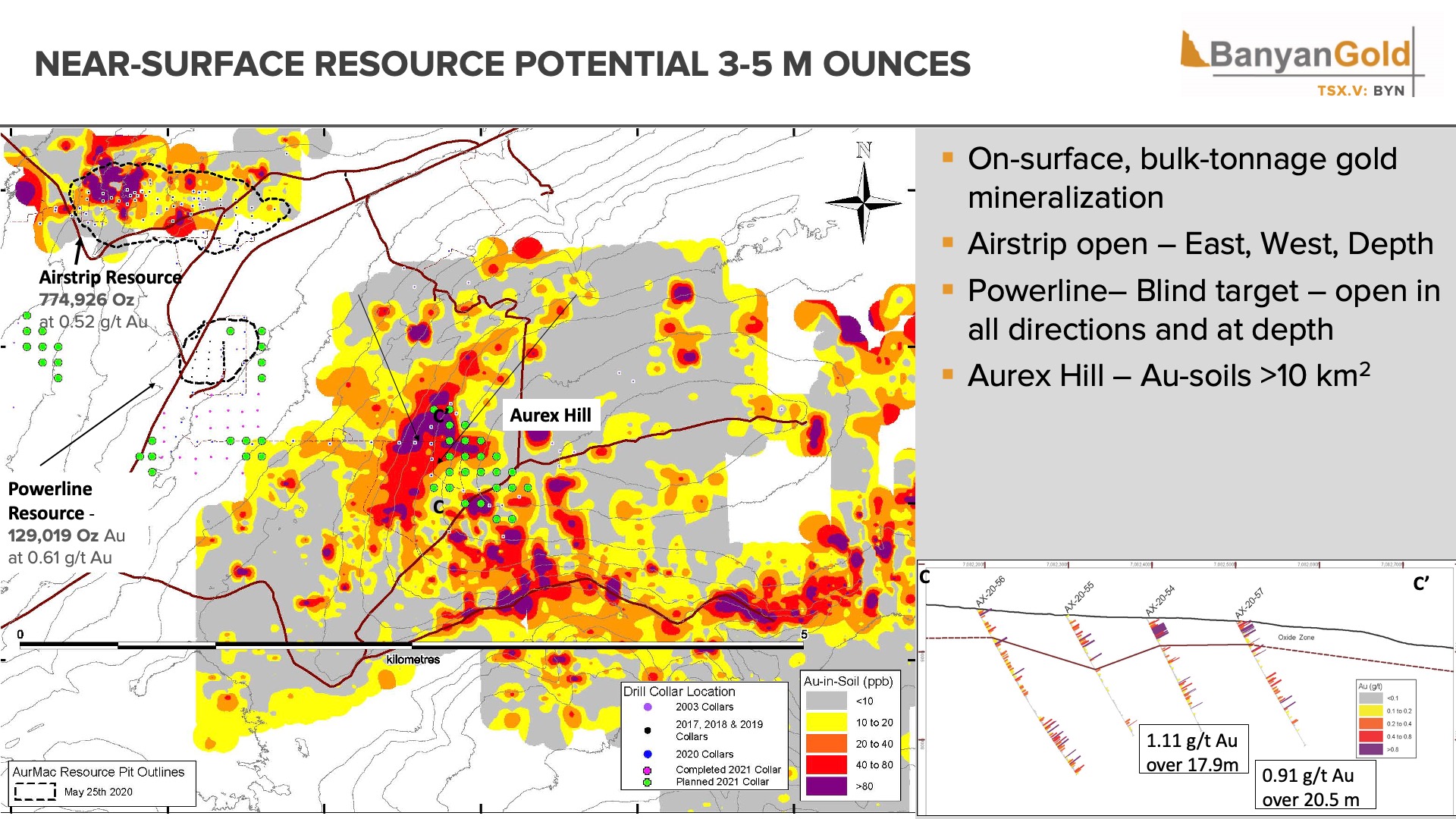Click the 1.11 g/t Au callout box
The image size is (1456, 819).
click(x=1192, y=752)
